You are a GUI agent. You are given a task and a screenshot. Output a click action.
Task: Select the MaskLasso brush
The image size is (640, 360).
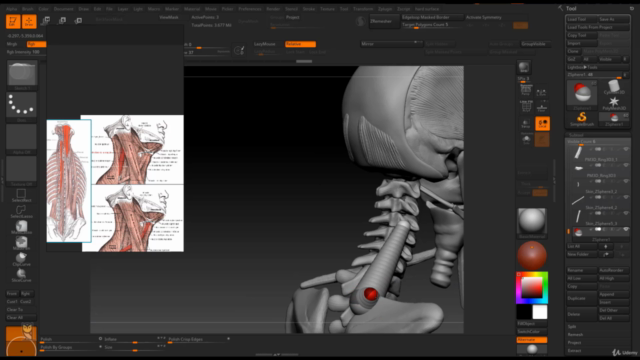21,227
